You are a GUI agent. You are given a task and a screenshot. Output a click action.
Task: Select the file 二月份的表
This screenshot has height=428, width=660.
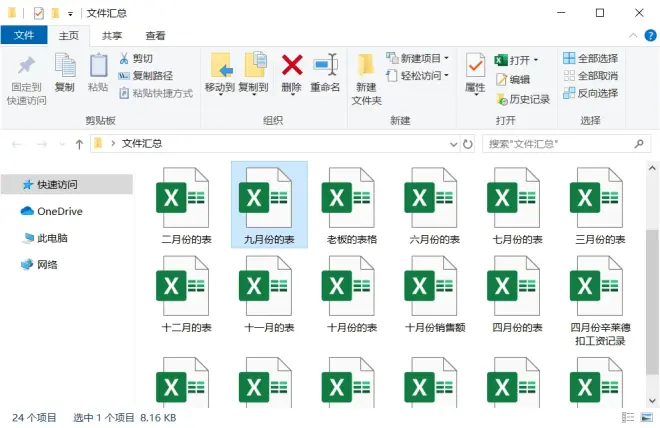pos(186,205)
